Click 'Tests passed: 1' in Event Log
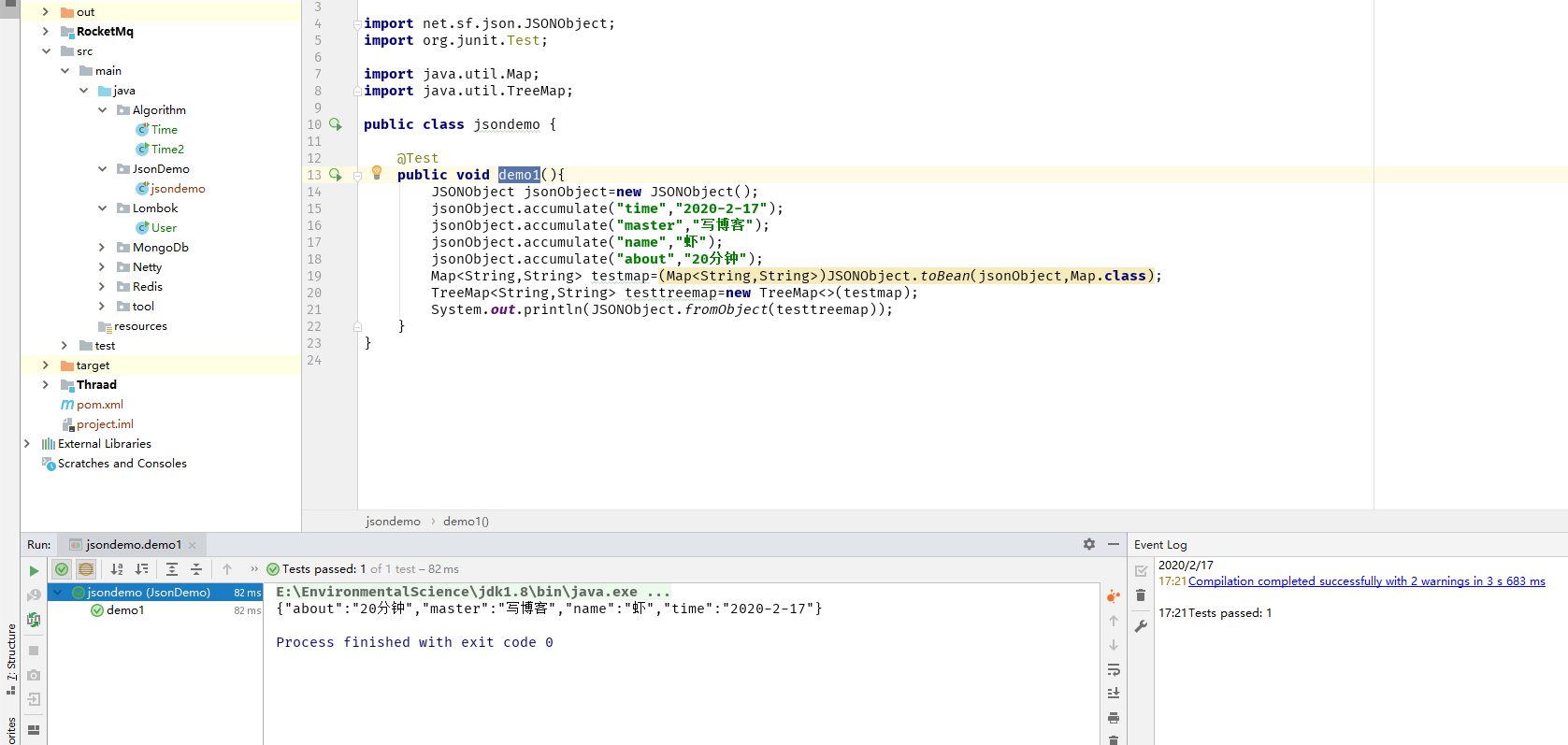 point(1230,613)
